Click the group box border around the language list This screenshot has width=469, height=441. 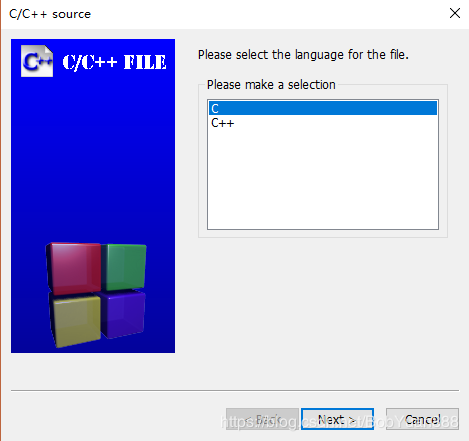447,161
